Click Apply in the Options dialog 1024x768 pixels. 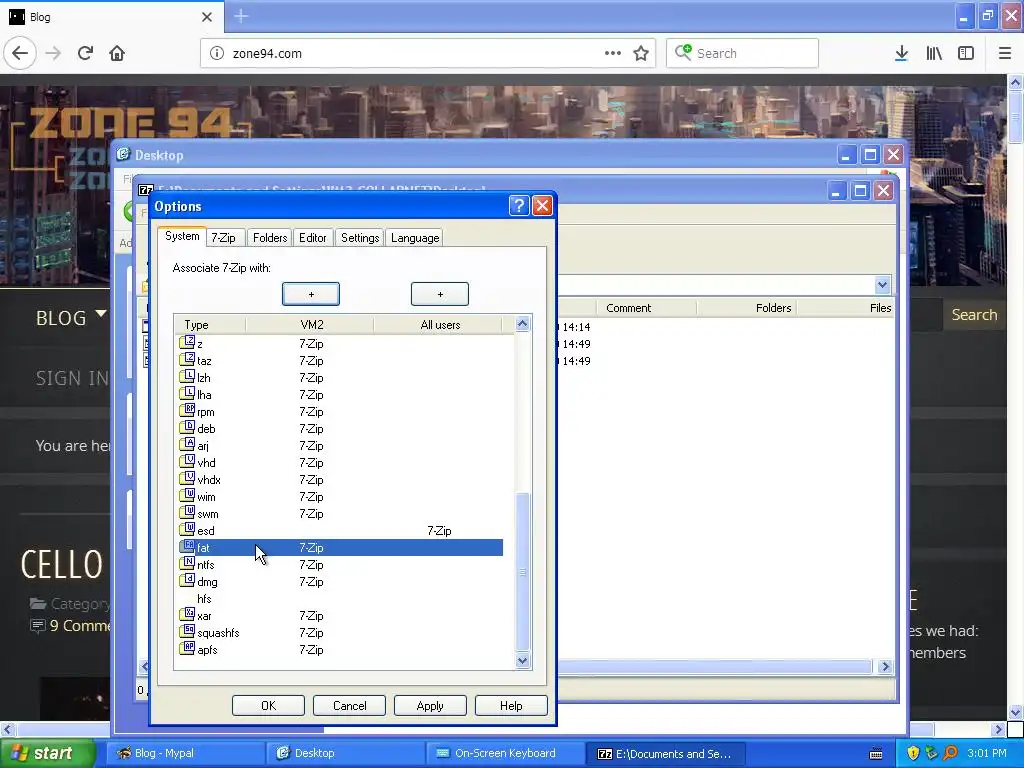(430, 705)
